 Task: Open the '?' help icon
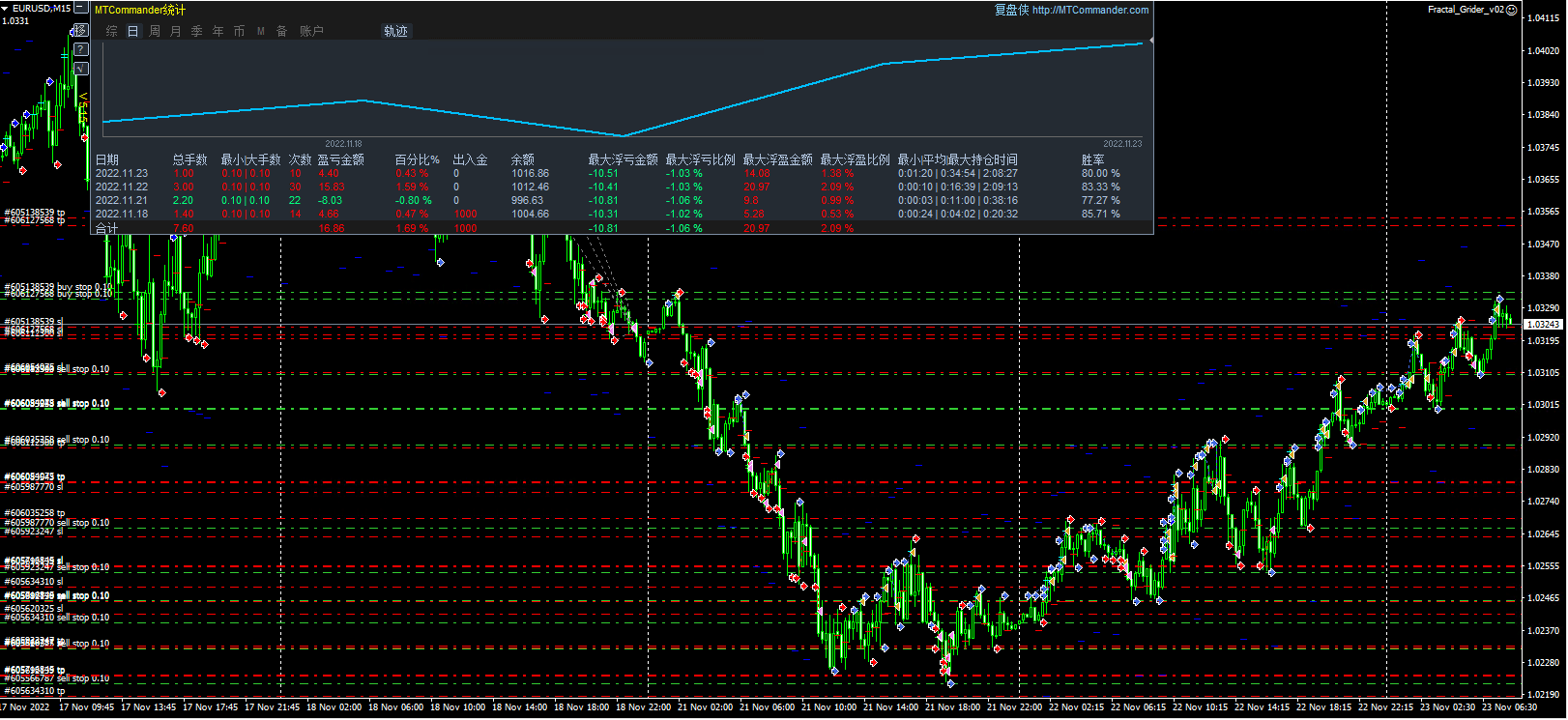81,49
